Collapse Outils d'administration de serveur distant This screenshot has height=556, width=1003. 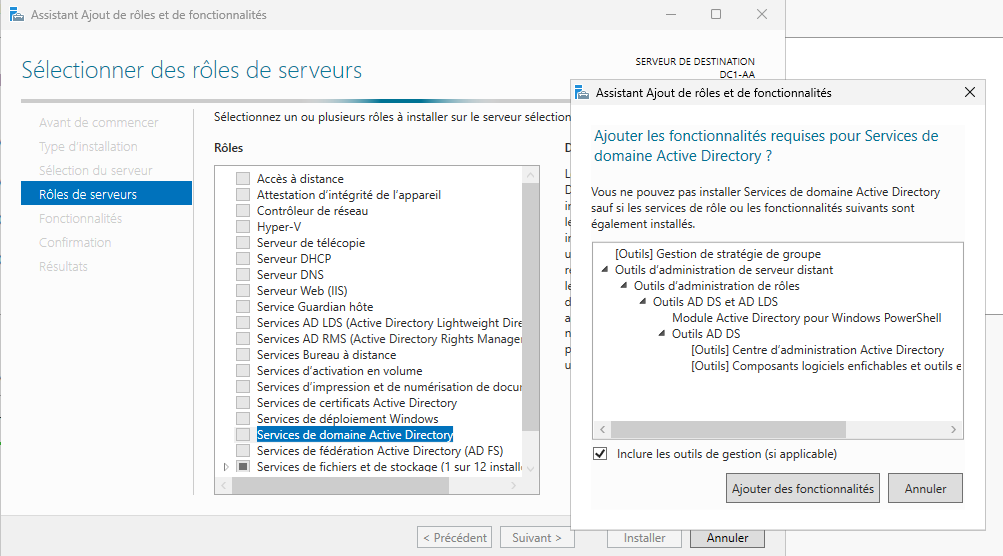[x=604, y=270]
